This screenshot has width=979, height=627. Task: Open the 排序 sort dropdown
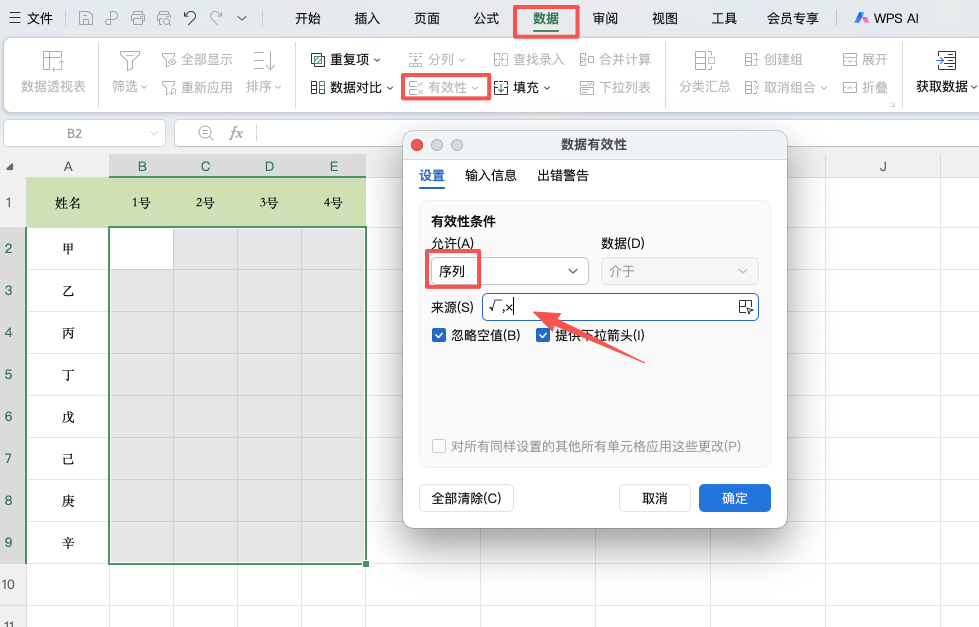[x=264, y=72]
